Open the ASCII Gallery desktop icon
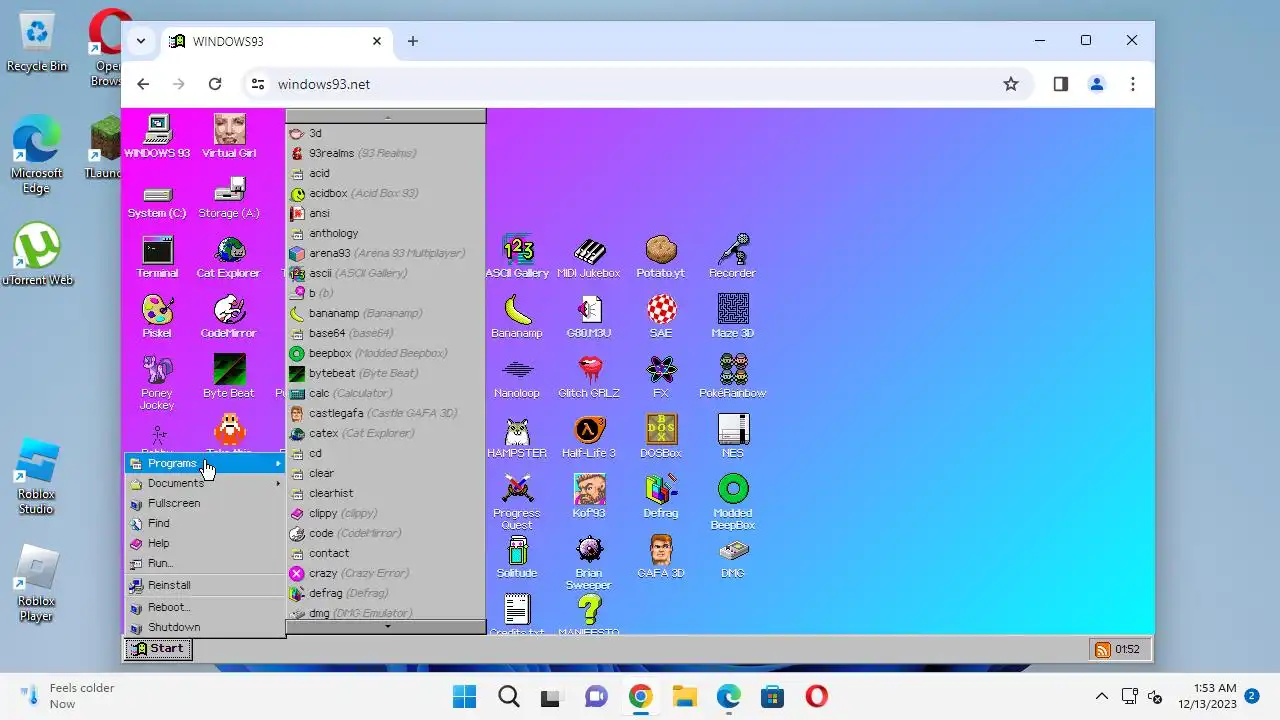 [517, 257]
